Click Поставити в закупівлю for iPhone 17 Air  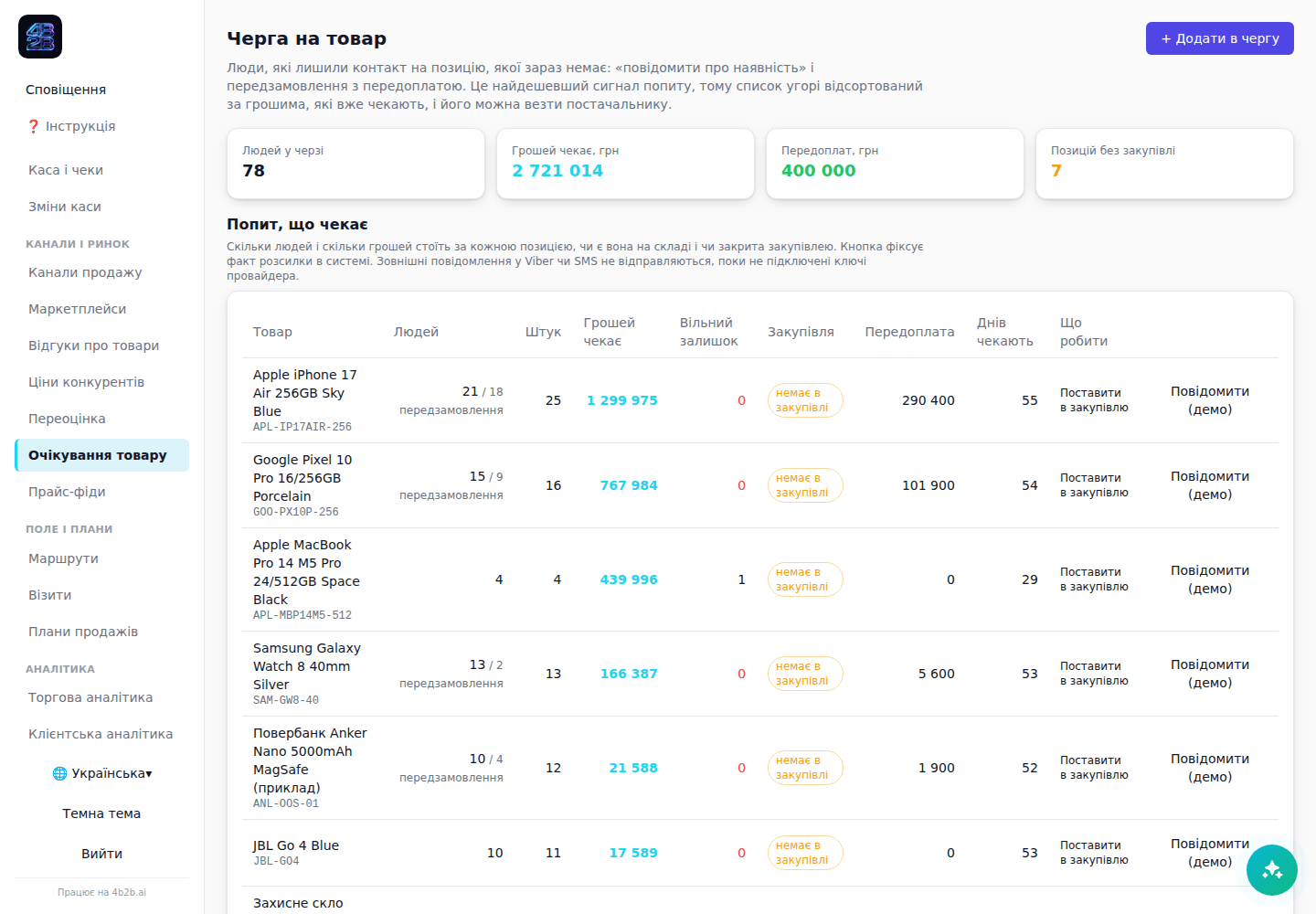click(1094, 400)
